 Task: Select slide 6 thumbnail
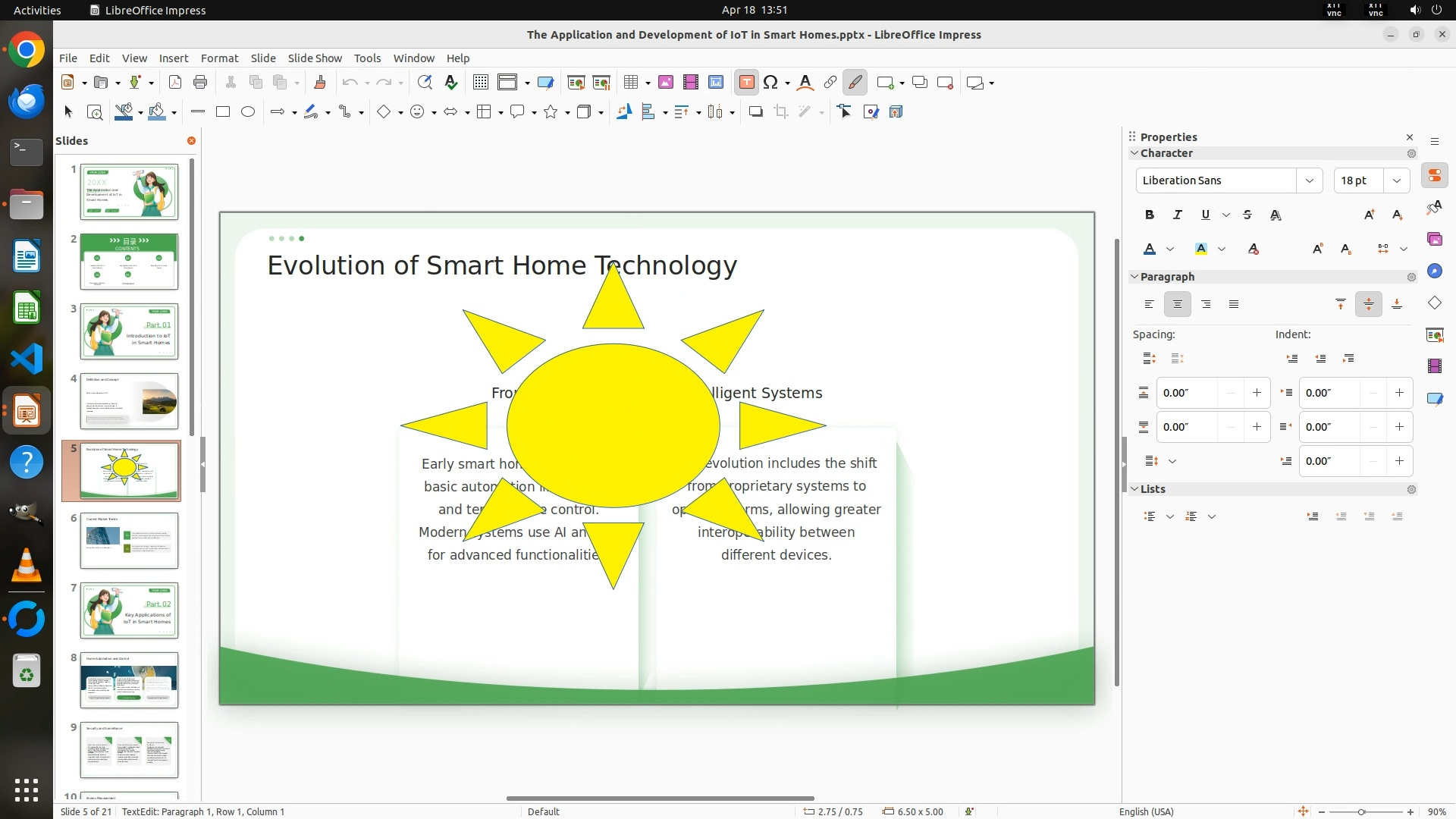click(129, 541)
